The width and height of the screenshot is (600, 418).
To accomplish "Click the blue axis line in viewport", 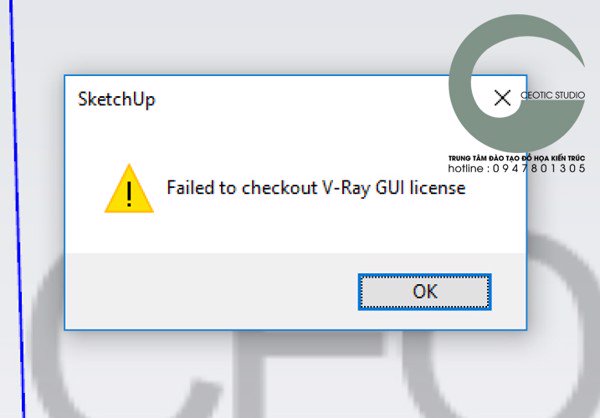I will pyautogui.click(x=17, y=209).
